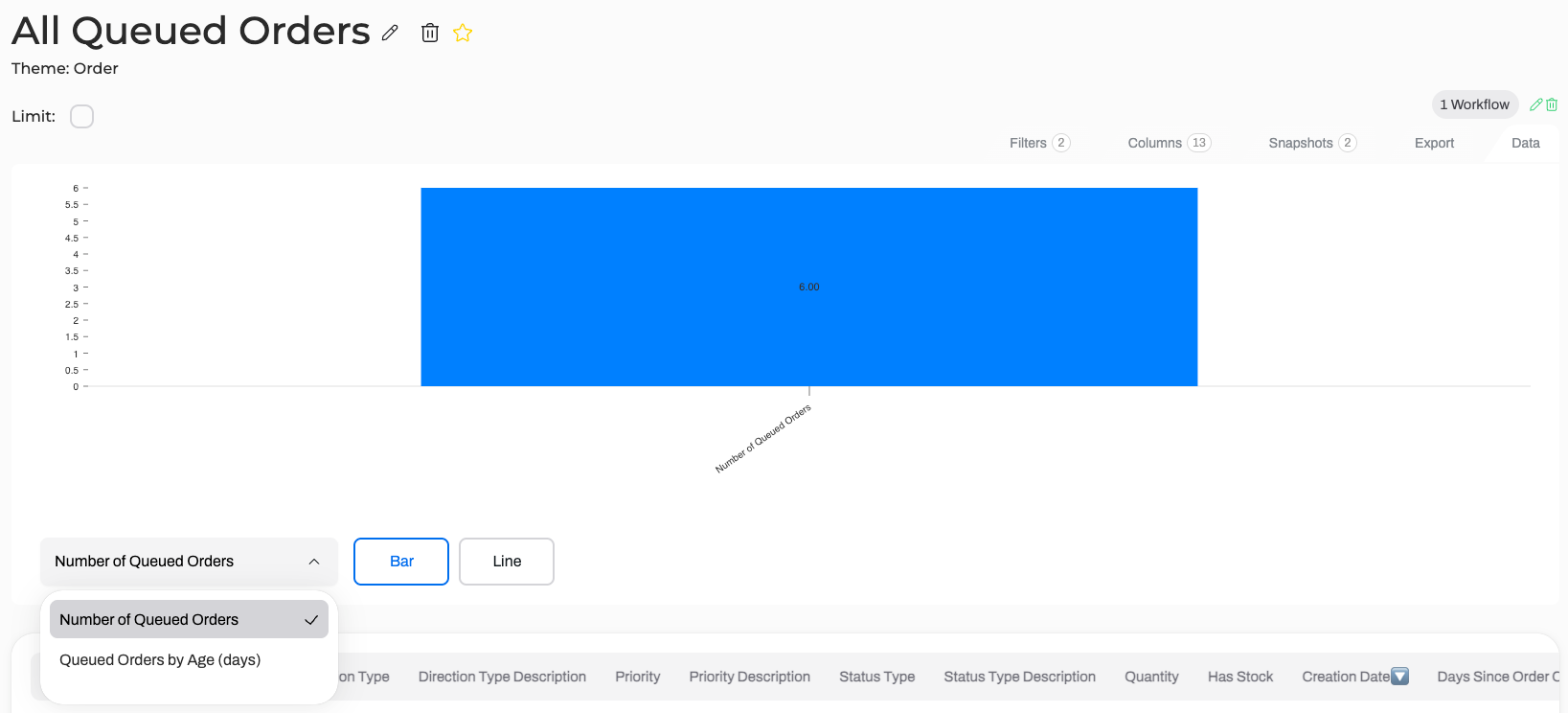Click the Theme: Order text
The image size is (1568, 713).
(65, 68)
